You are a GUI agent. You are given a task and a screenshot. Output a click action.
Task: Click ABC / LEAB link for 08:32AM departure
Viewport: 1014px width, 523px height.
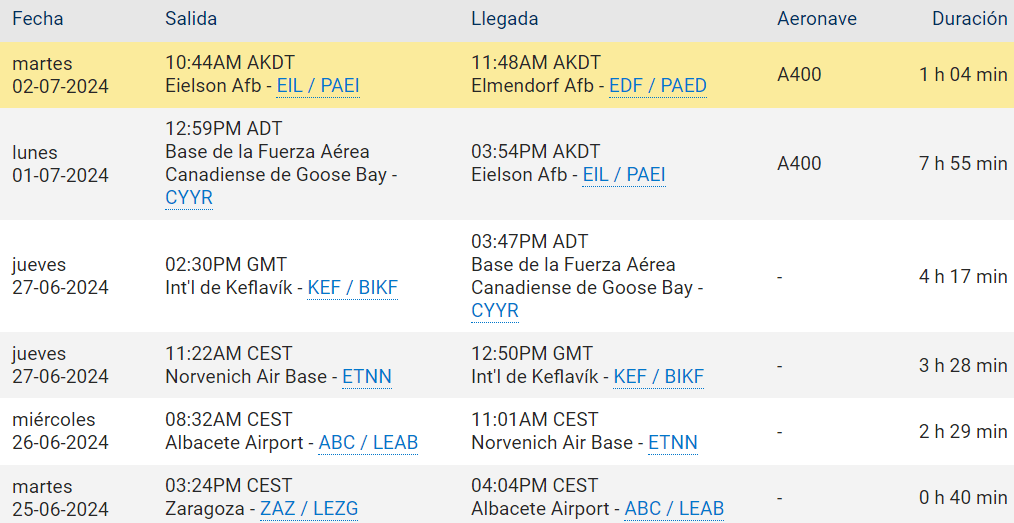point(368,443)
